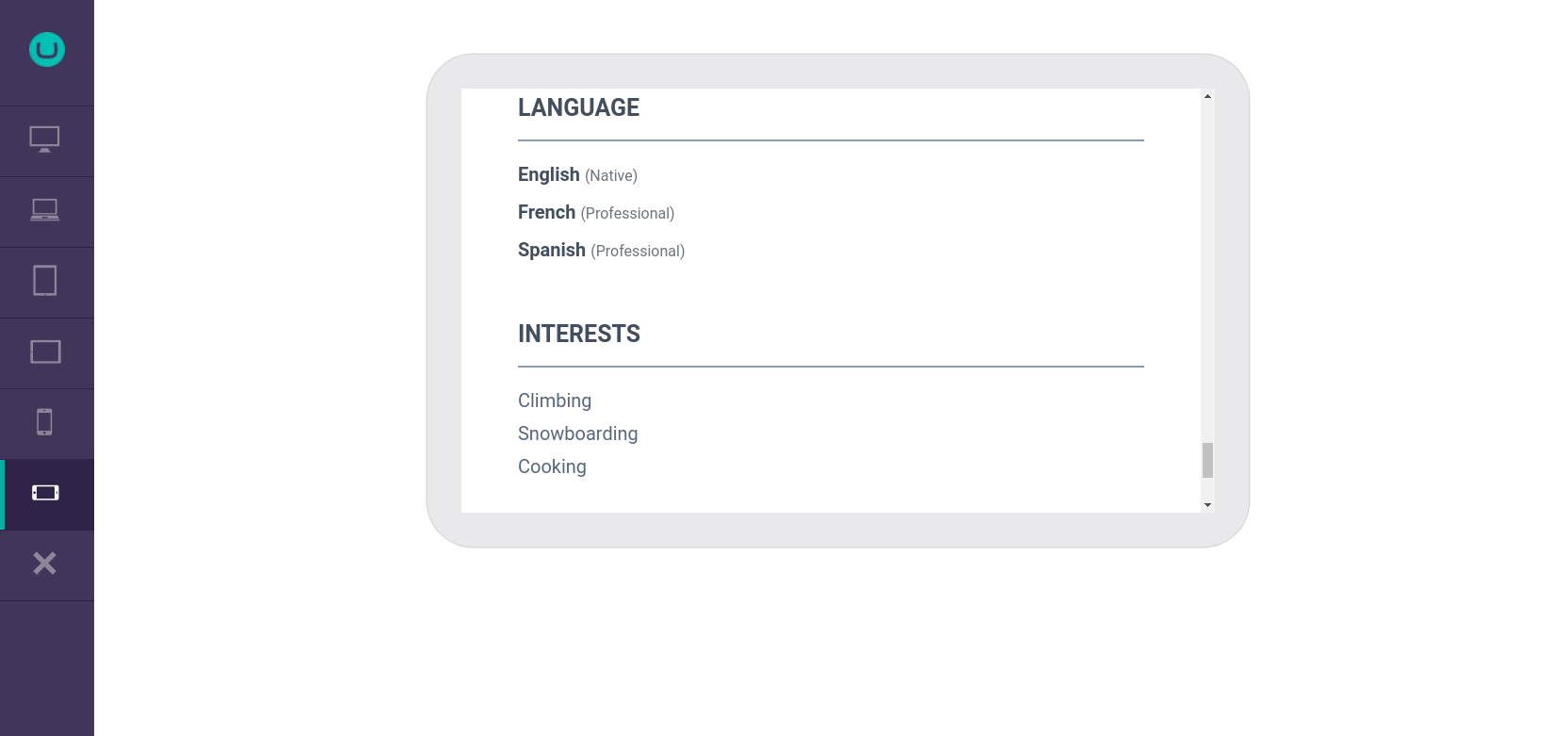This screenshot has height=736, width=1568.
Task: Click the Spanish language entry
Action: [601, 250]
